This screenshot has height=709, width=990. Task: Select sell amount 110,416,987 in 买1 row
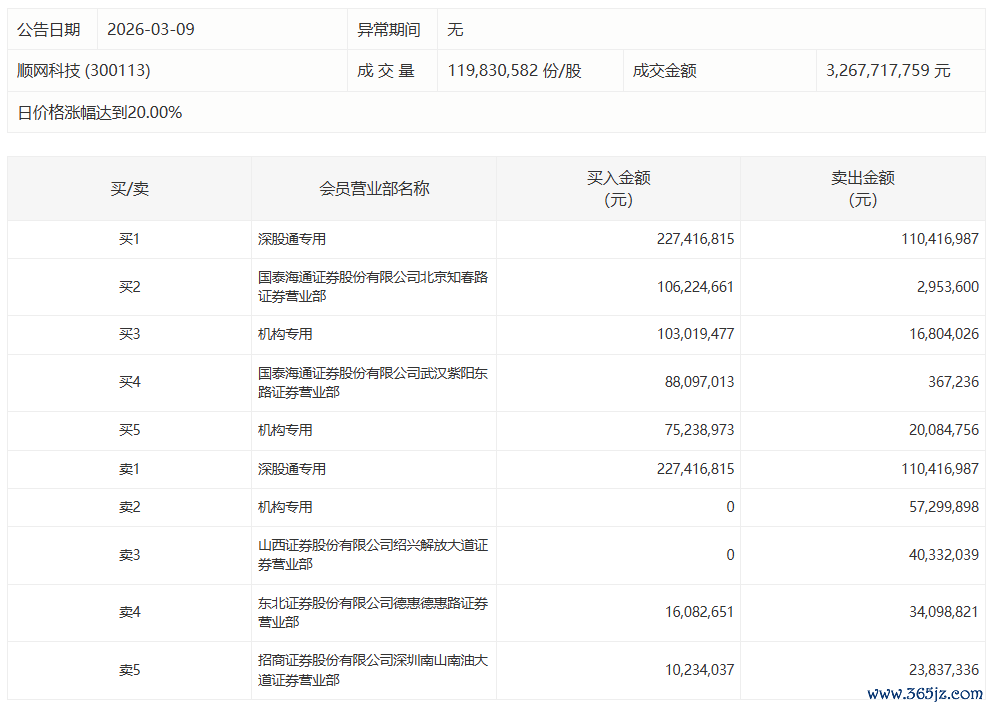point(939,239)
